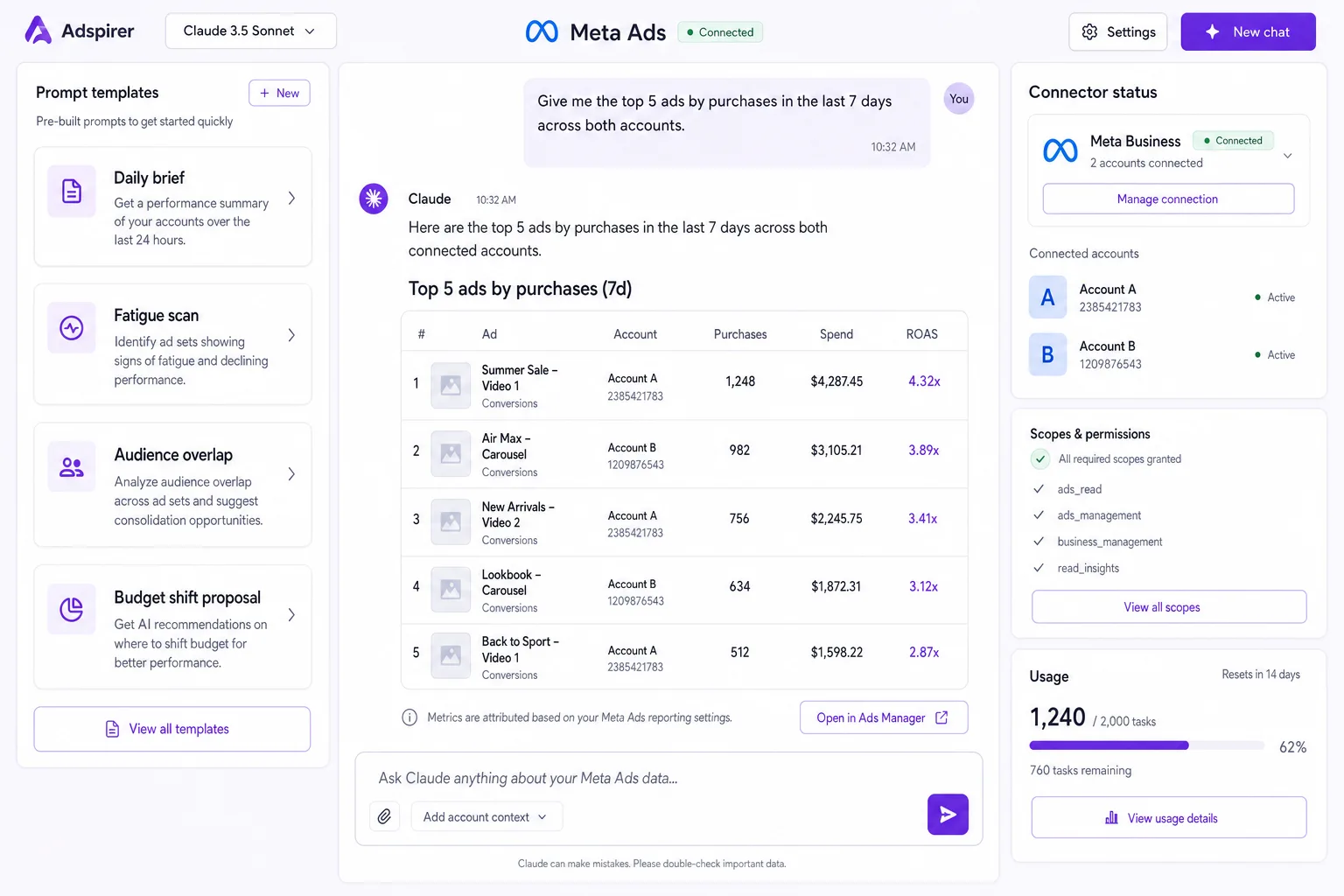Open Budget shift proposal via chevron
1344x896 pixels.
coord(291,615)
